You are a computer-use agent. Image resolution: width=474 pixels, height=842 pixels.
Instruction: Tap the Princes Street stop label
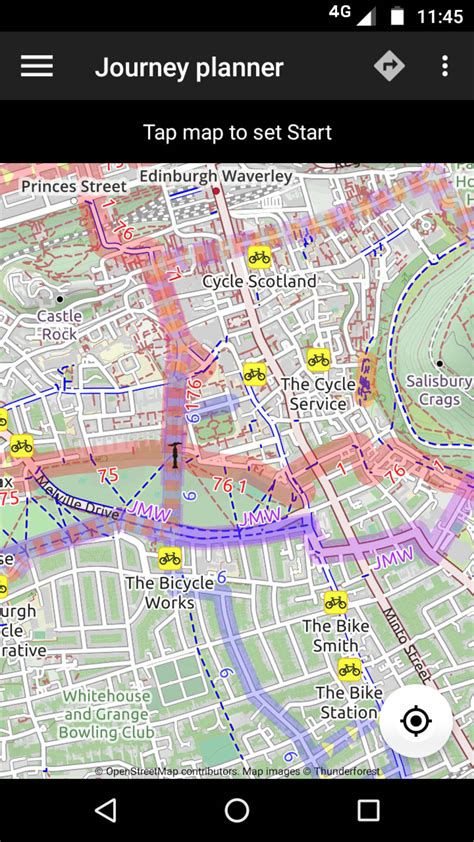tap(74, 187)
